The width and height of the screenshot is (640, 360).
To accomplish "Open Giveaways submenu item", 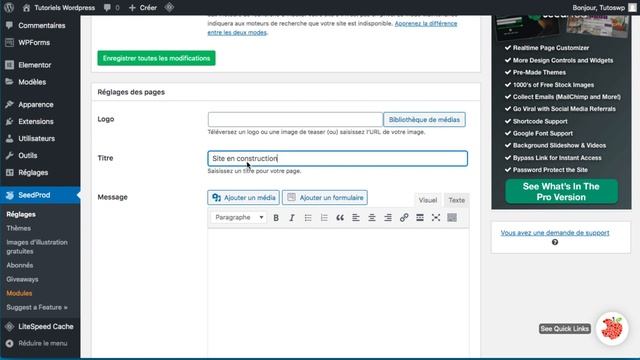I will (x=22, y=279).
